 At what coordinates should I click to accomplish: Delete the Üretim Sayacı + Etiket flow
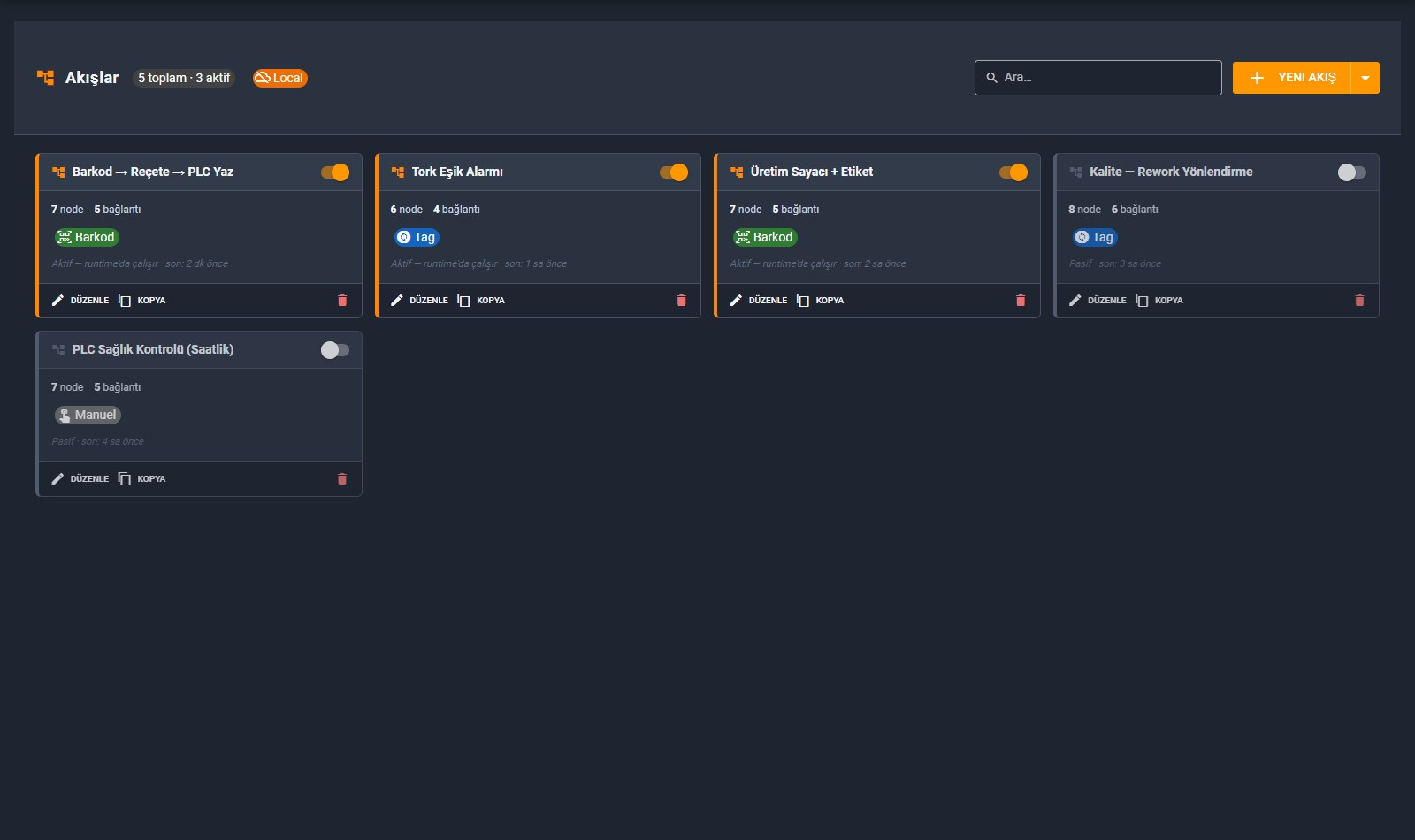click(1021, 301)
